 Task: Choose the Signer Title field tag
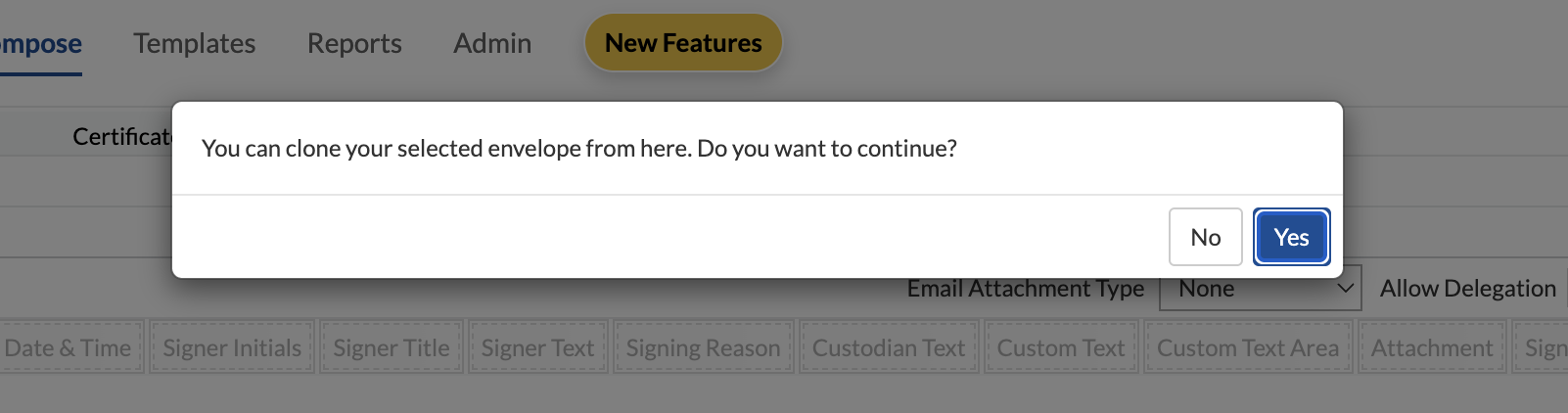click(392, 348)
